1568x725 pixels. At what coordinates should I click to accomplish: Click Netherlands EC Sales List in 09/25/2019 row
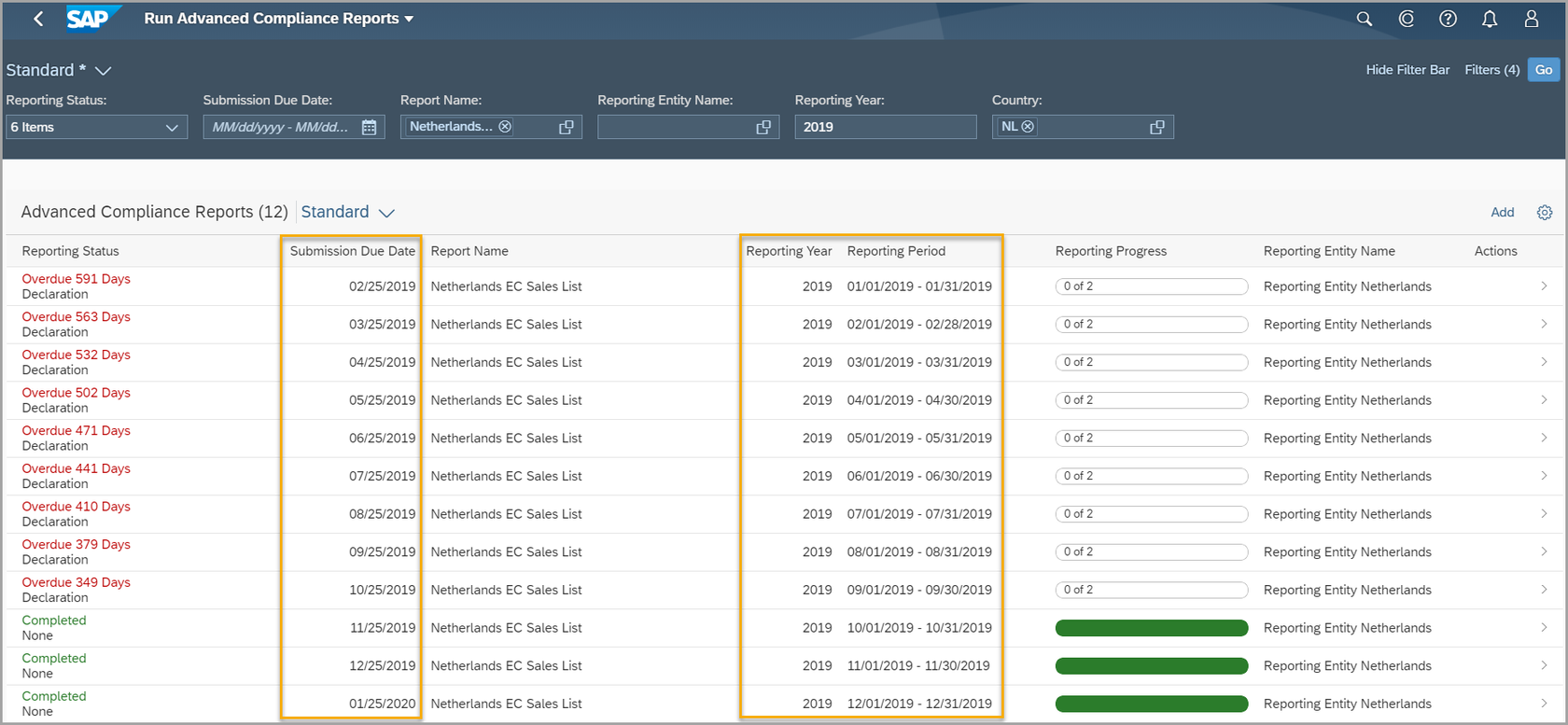coord(506,552)
